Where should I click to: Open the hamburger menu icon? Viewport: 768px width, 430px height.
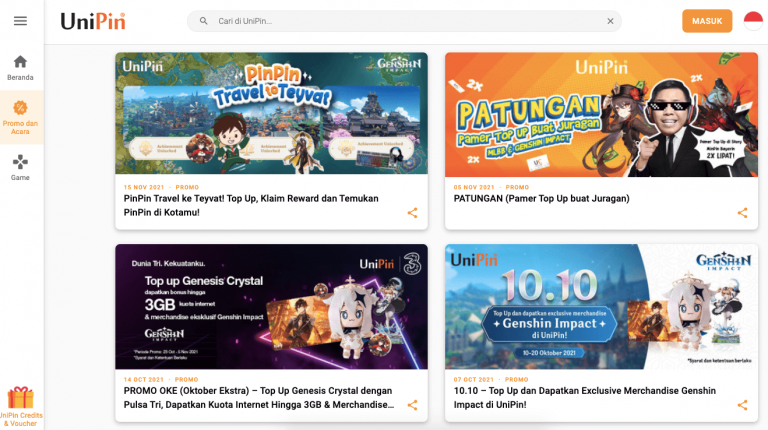20,21
